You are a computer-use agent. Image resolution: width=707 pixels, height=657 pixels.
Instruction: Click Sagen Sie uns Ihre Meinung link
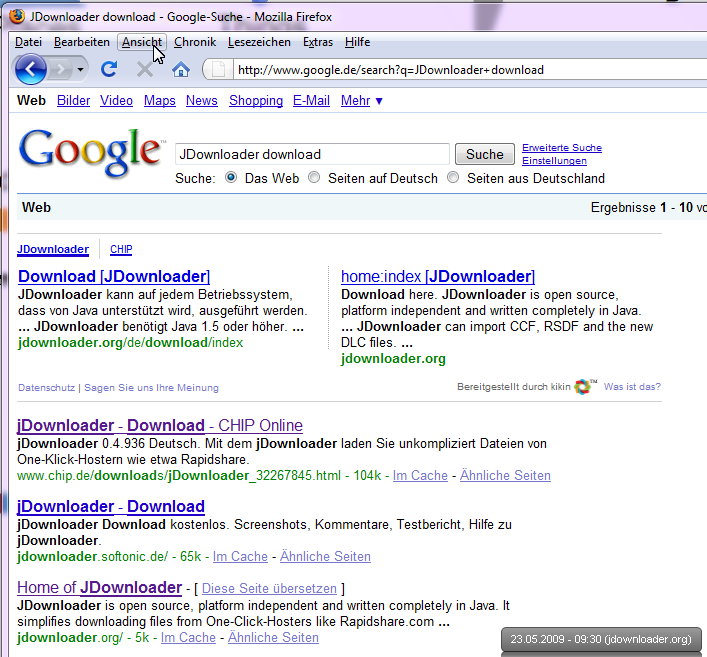tap(152, 387)
